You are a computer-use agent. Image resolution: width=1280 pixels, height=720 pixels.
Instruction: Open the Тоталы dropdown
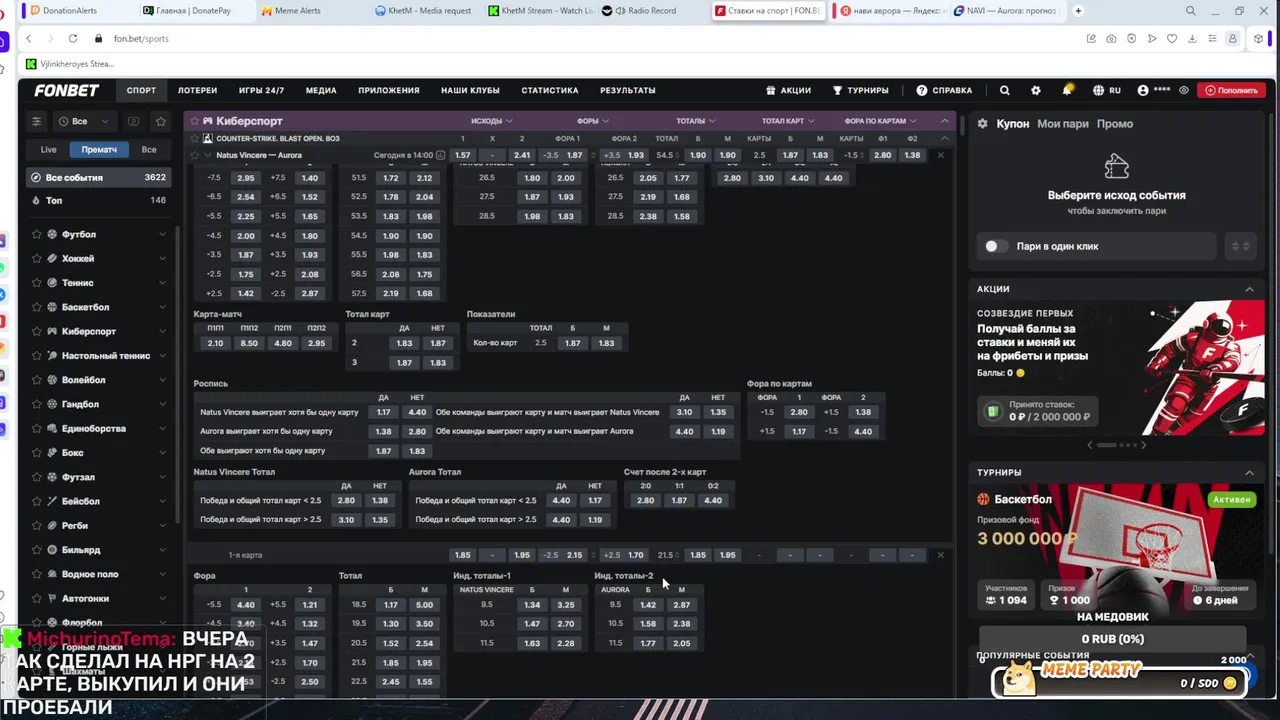click(x=695, y=121)
